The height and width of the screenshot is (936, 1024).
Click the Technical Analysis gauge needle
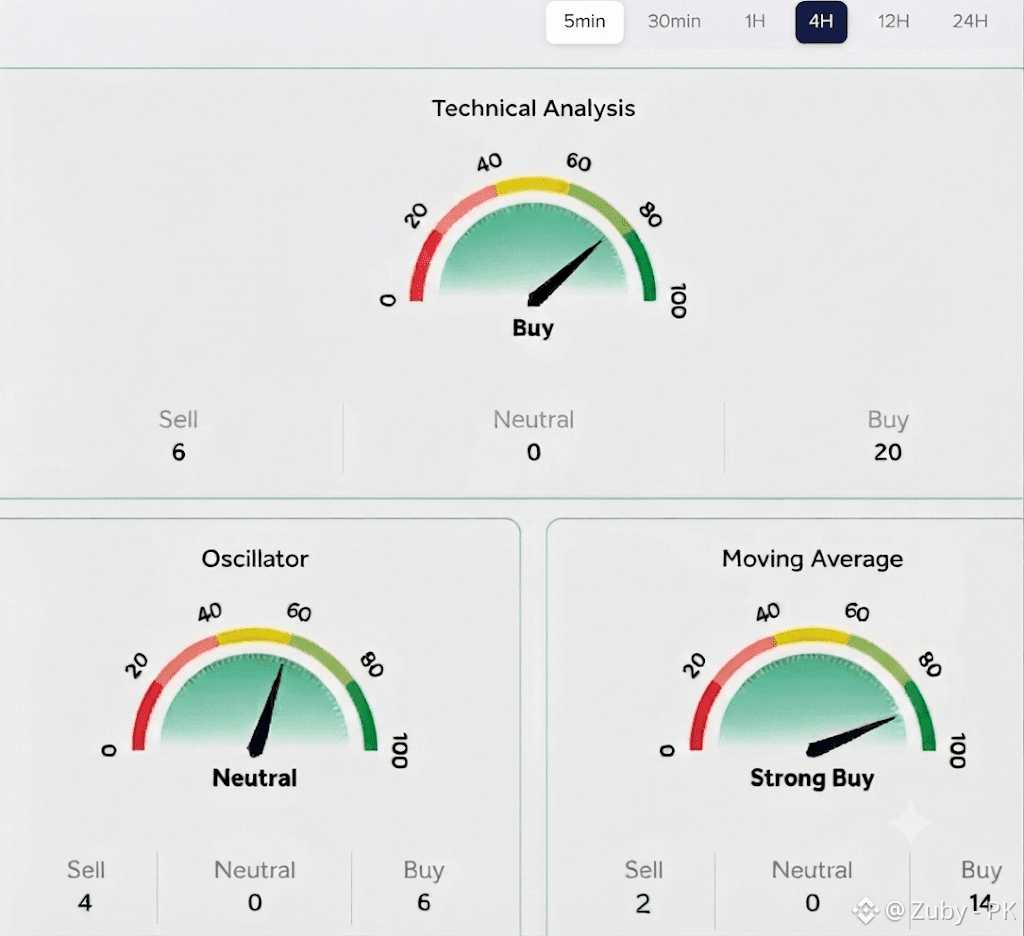565,272
